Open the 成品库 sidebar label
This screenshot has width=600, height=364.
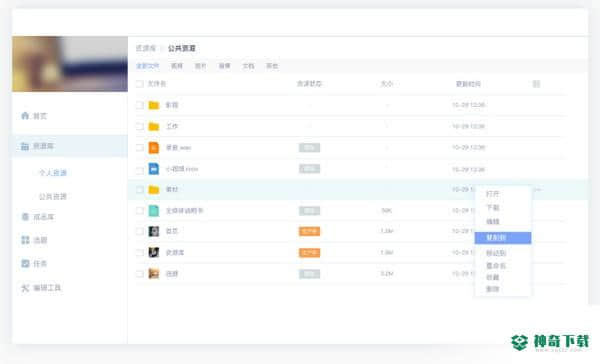(x=44, y=217)
